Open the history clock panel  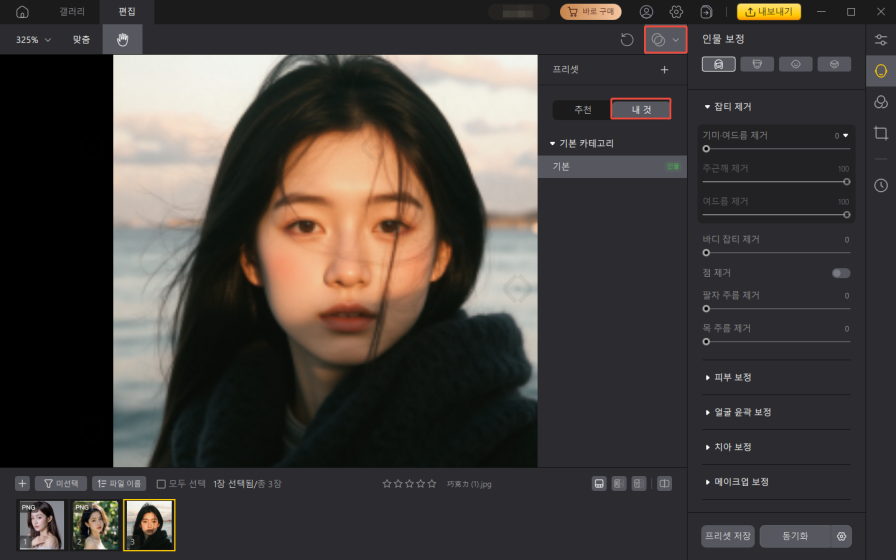click(880, 185)
